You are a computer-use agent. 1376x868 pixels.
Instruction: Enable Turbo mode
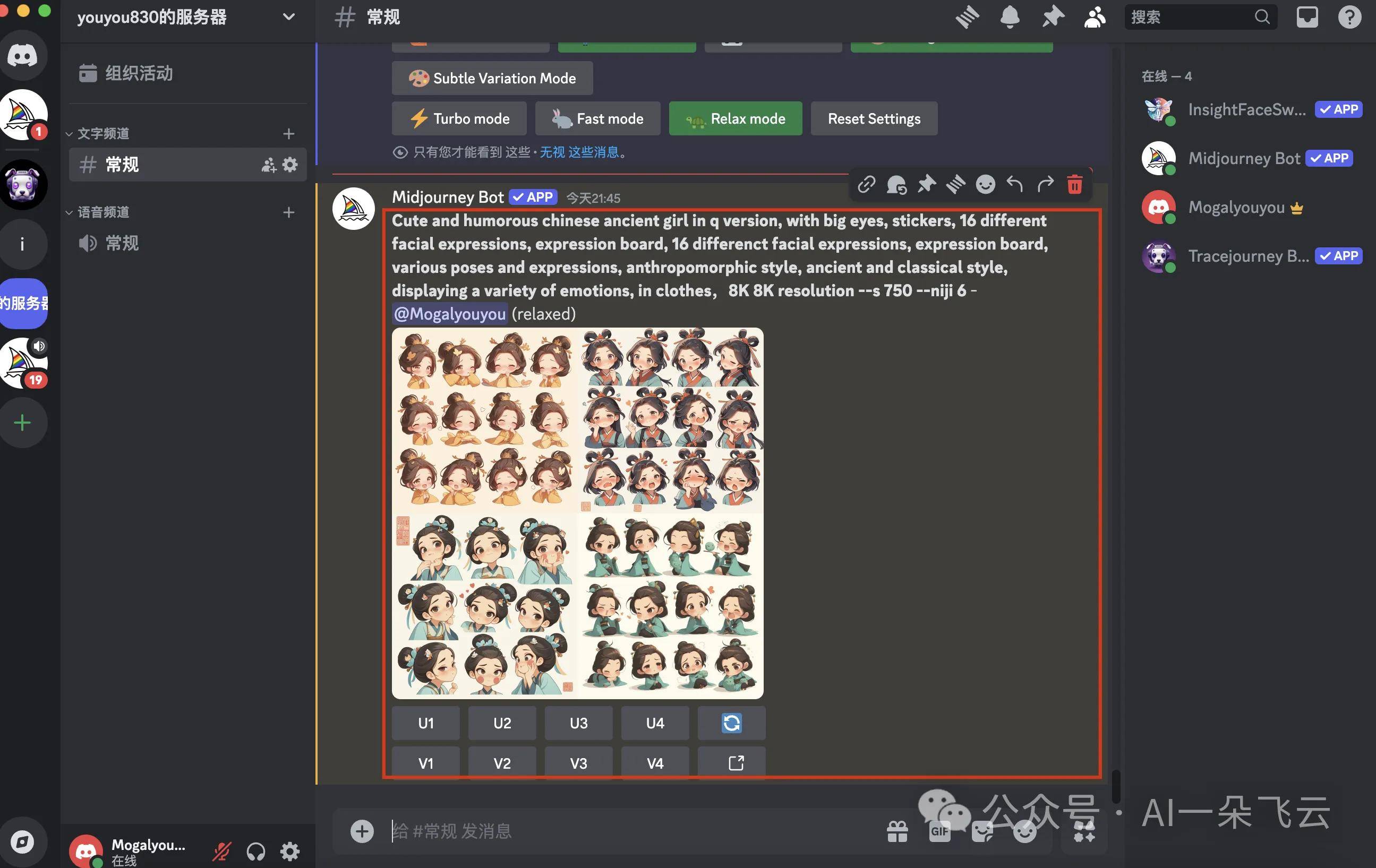point(459,118)
